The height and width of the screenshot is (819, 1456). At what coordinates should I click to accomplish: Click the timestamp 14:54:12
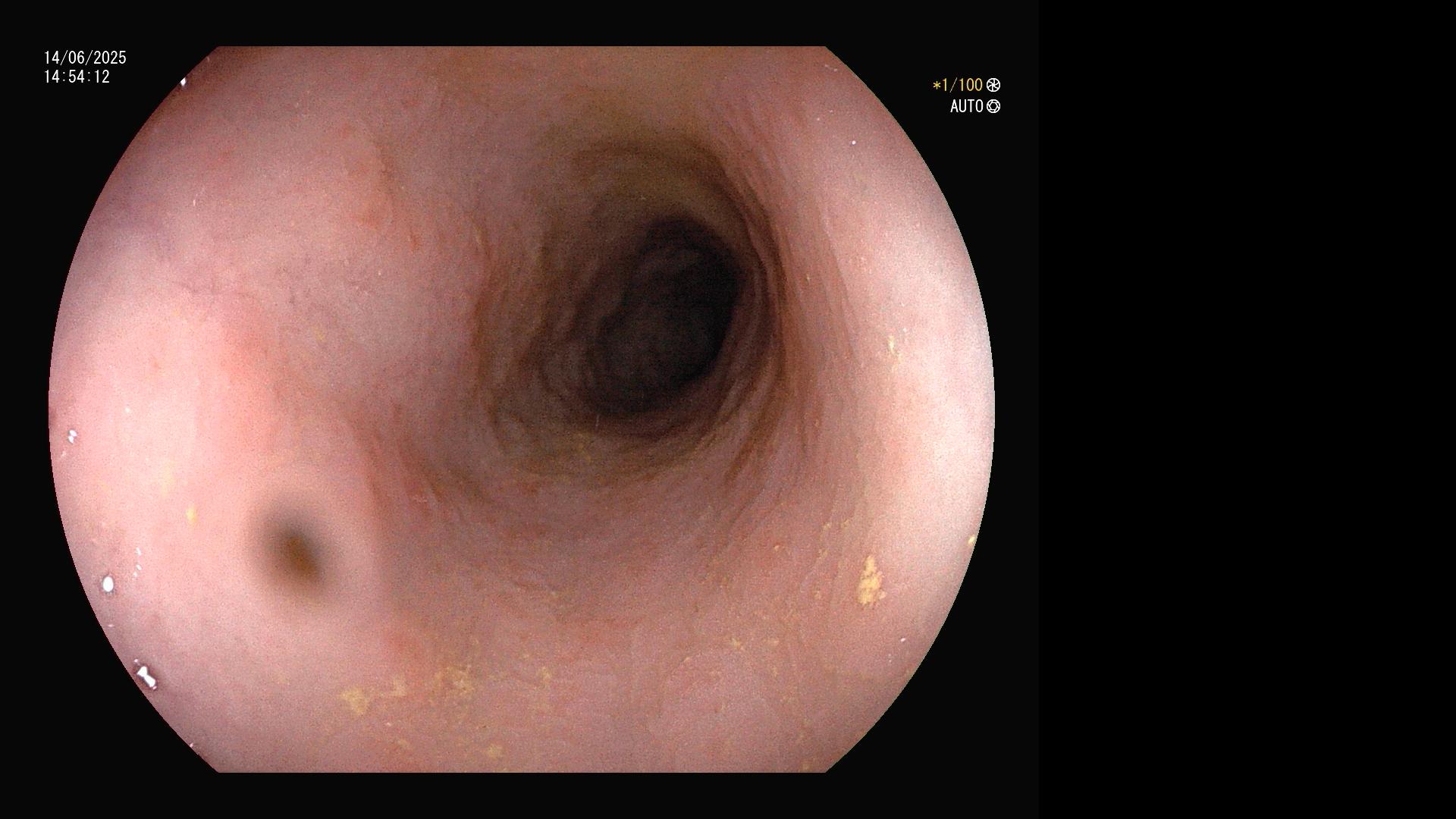pyautogui.click(x=77, y=77)
